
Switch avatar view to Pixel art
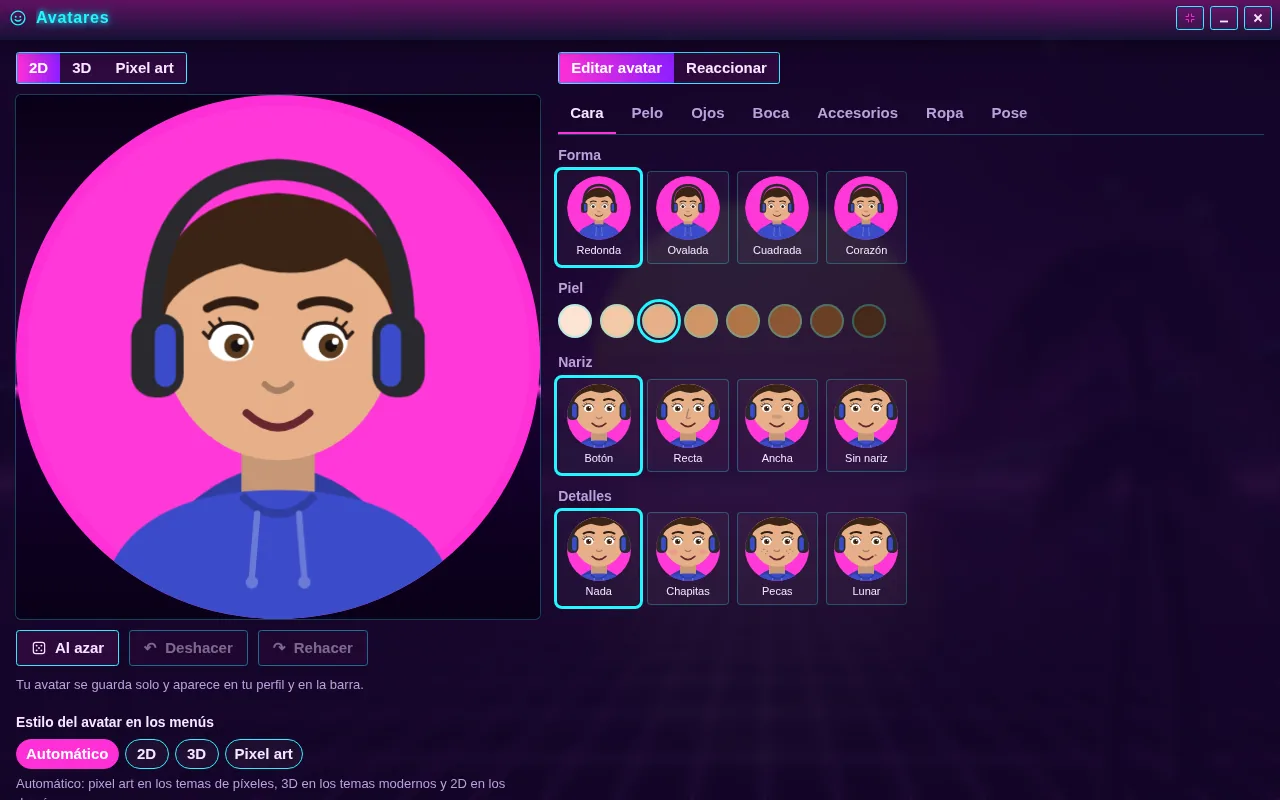click(x=144, y=68)
